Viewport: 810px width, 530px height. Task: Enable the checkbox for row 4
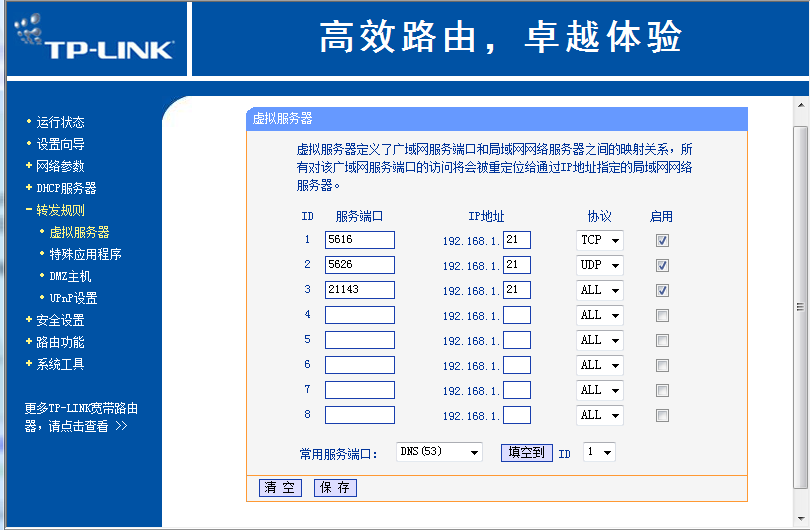pyautogui.click(x=662, y=316)
